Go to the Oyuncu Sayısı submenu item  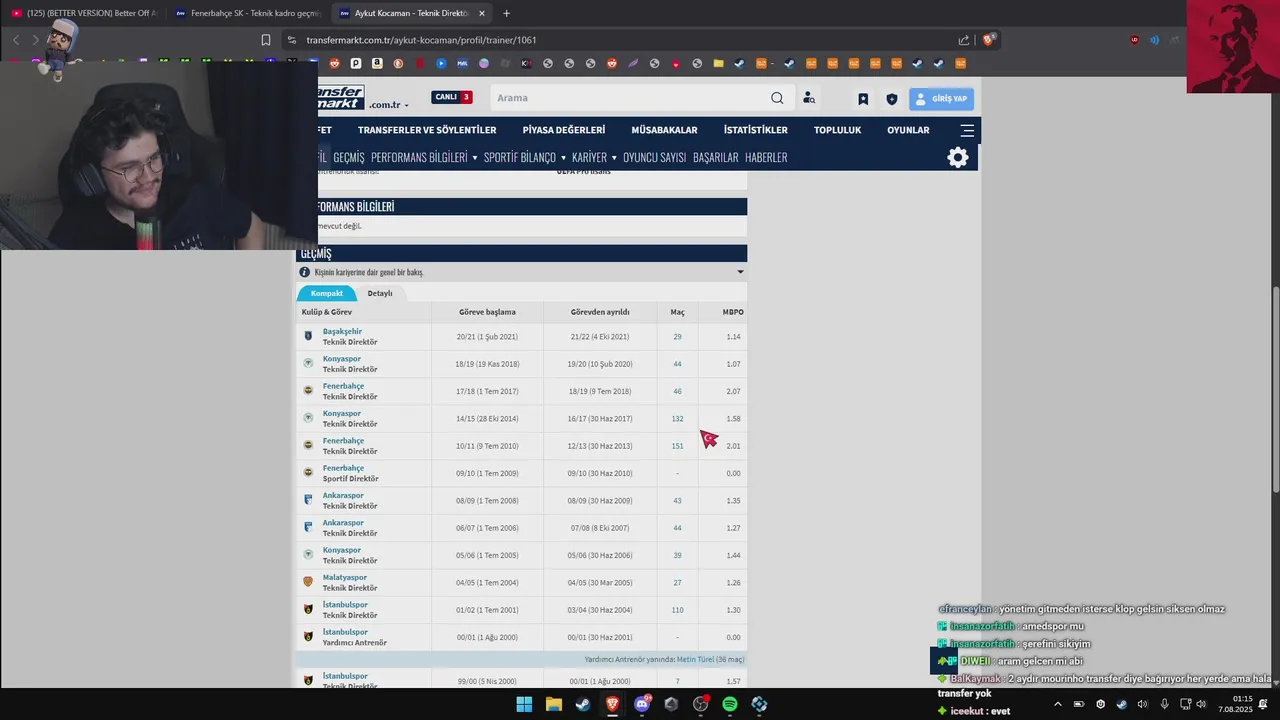pos(655,157)
